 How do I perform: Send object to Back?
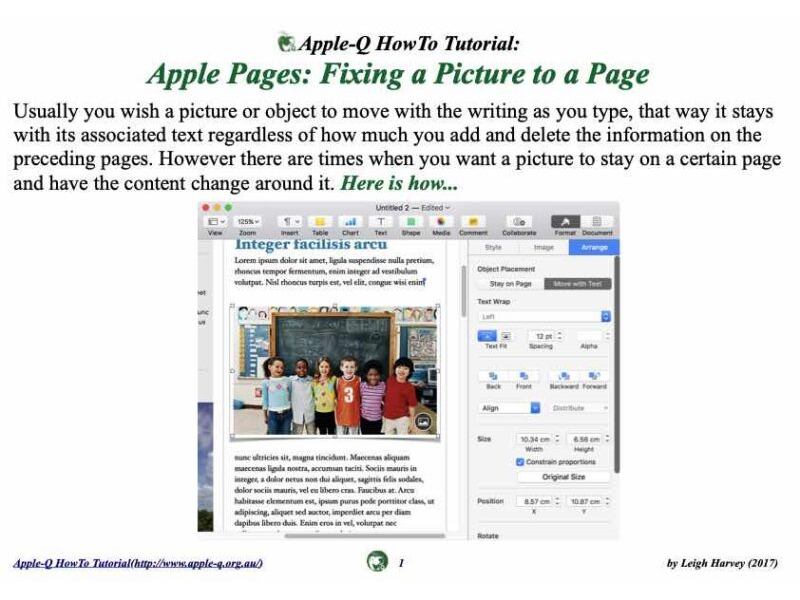coord(493,376)
